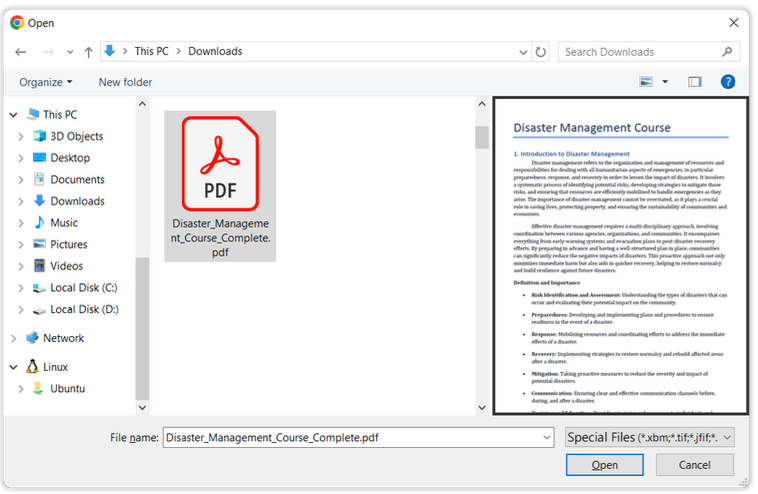Open the 3D Objects folder
This screenshot has width=758, height=494.
(76, 136)
